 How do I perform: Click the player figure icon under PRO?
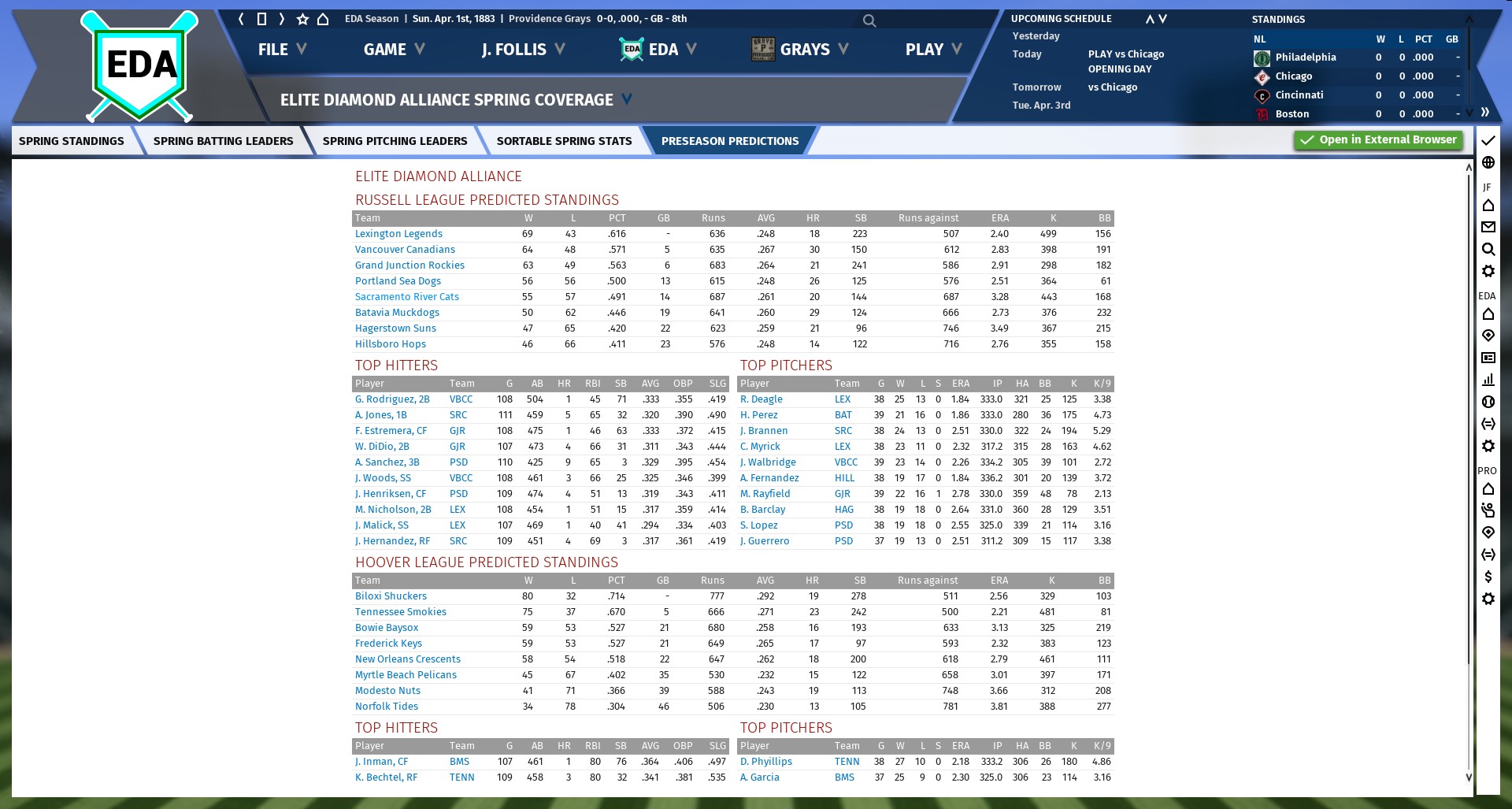[1488, 510]
